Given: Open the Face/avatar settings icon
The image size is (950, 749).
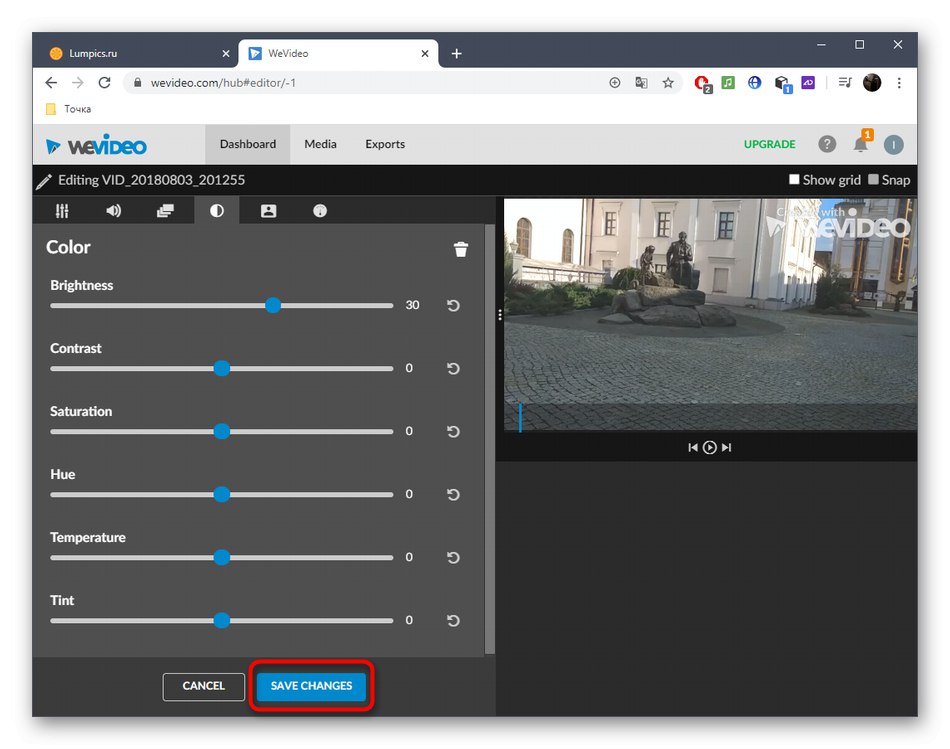Looking at the screenshot, I should point(267,210).
